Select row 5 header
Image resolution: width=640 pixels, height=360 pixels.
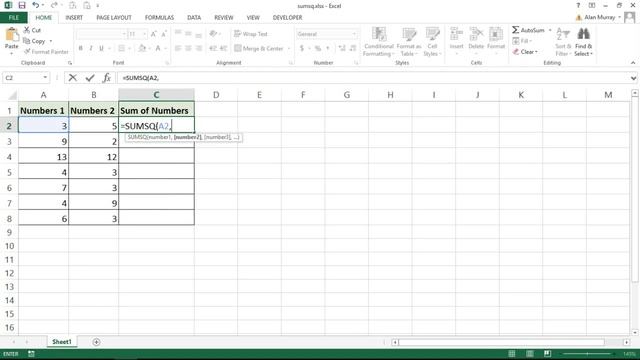[9, 172]
